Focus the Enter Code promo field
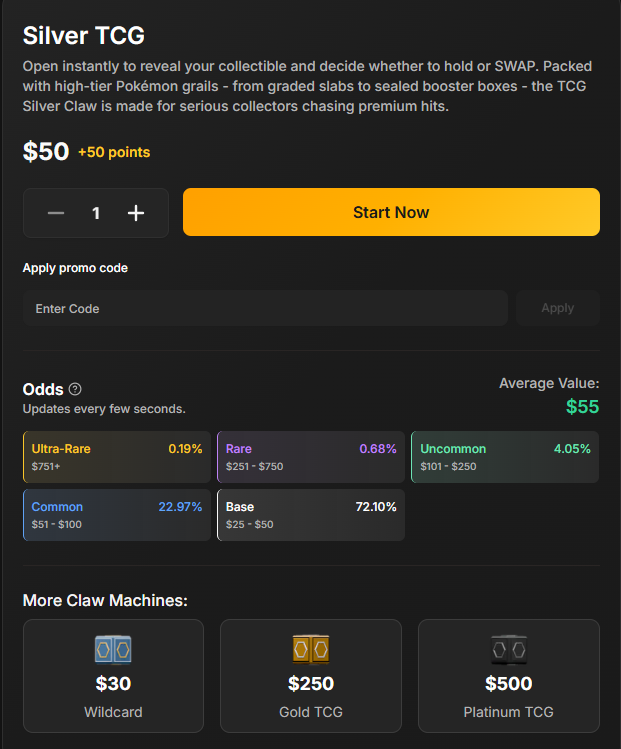Viewport: 621px width, 749px height. click(265, 308)
